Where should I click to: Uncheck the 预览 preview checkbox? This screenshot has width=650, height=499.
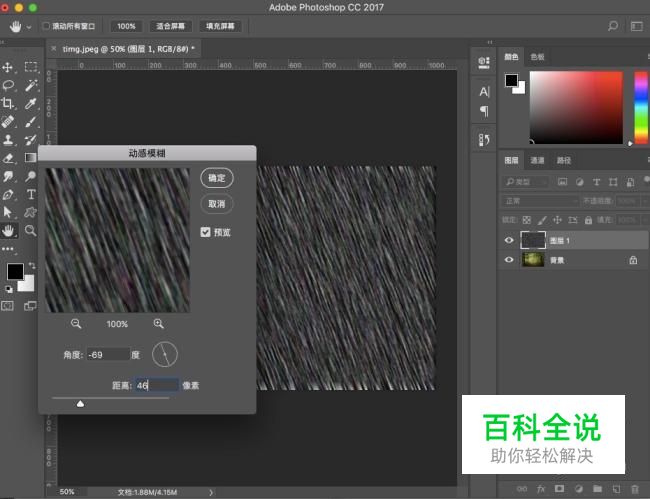206,232
